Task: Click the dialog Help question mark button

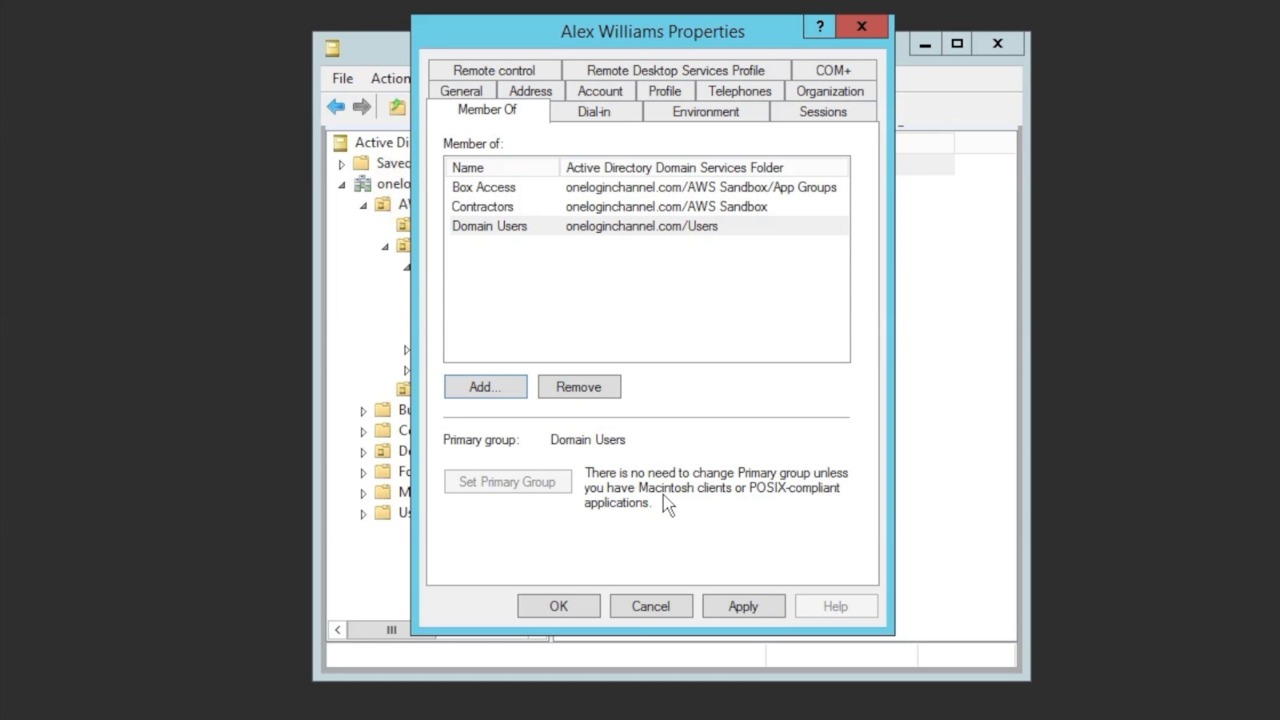Action: click(x=820, y=27)
